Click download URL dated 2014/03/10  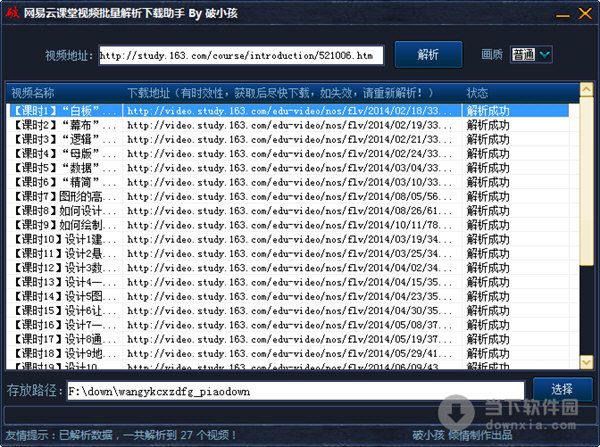tap(289, 182)
